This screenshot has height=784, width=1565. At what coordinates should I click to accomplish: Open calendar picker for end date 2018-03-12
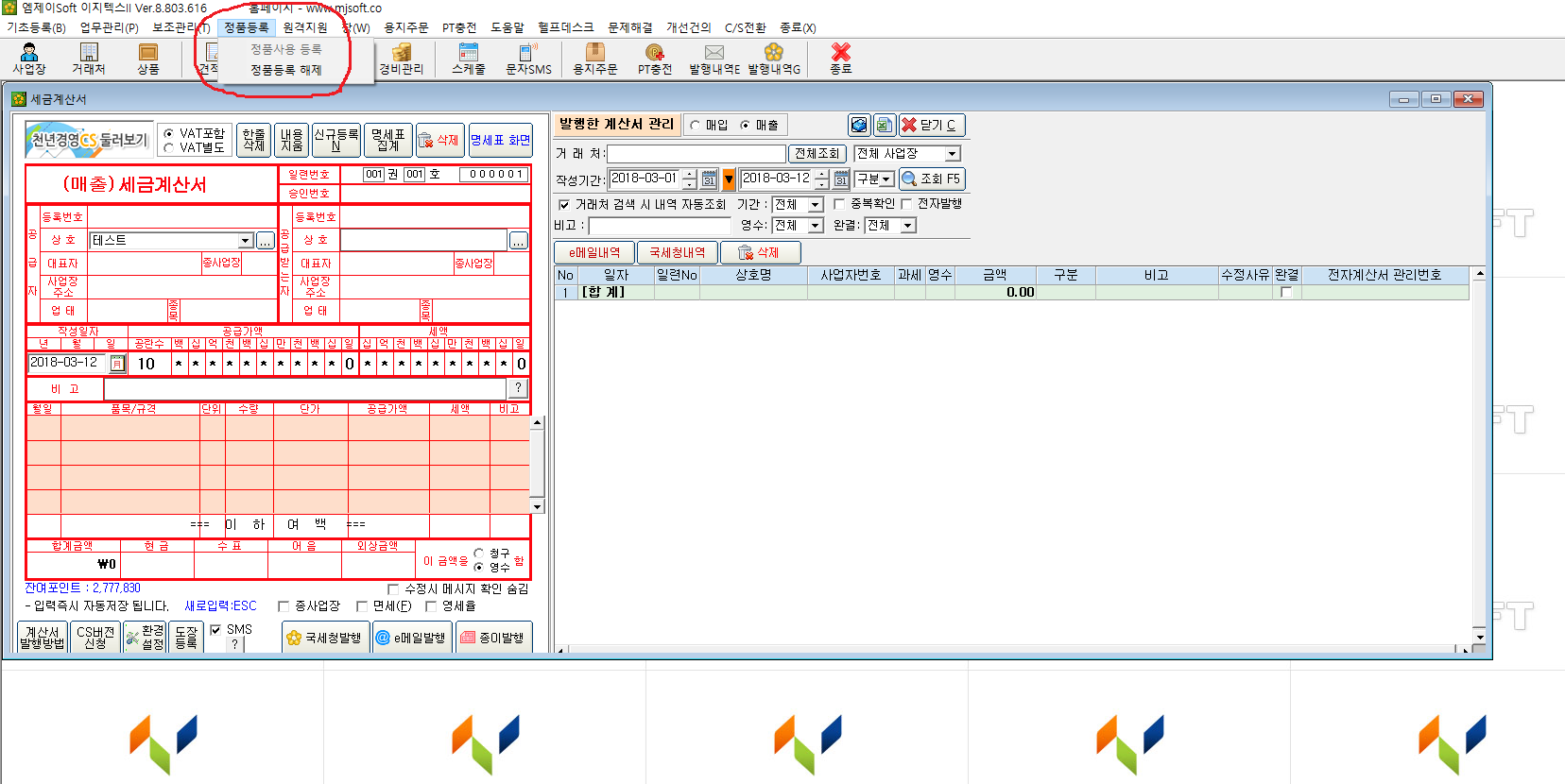[841, 179]
